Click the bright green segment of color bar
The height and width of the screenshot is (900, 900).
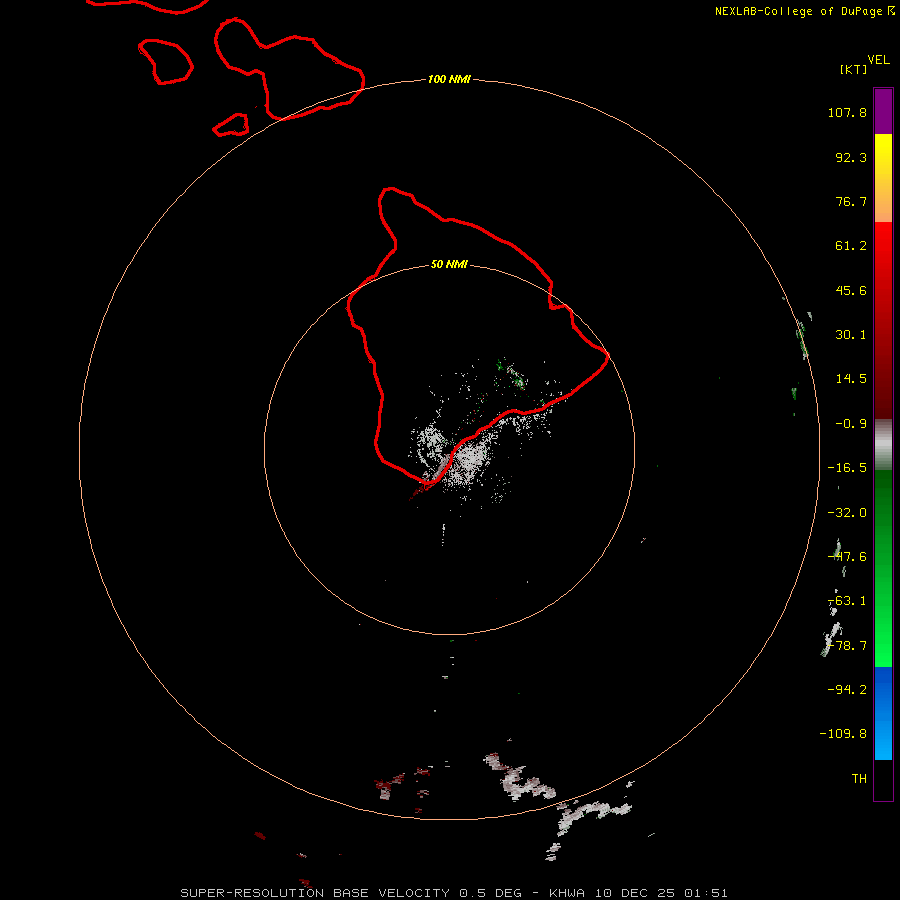pos(883,568)
